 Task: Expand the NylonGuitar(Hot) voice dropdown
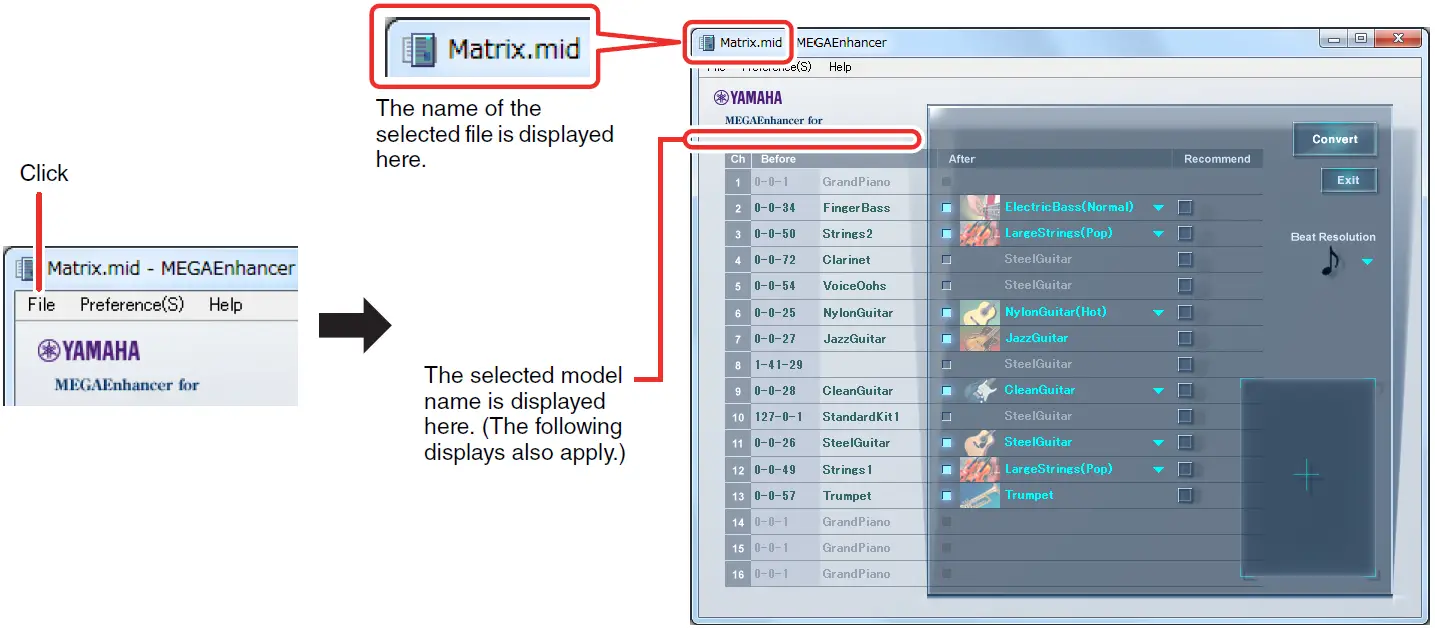1158,313
